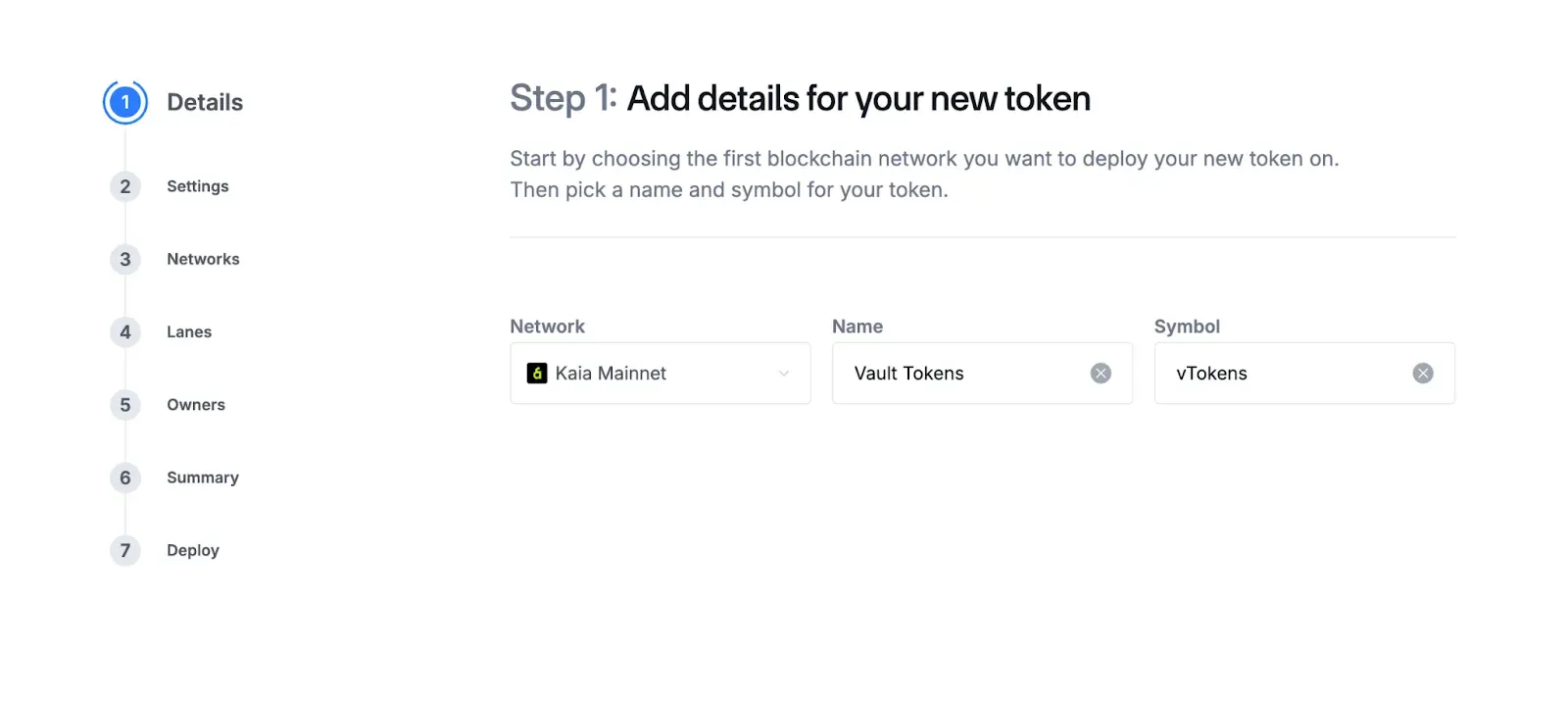Image resolution: width=1568 pixels, height=705 pixels.
Task: Click the step 6 number badge
Action: pos(125,478)
